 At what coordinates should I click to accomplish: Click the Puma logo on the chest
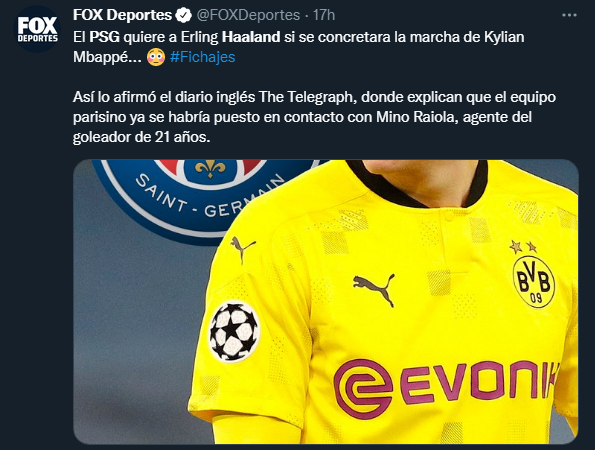[374, 288]
